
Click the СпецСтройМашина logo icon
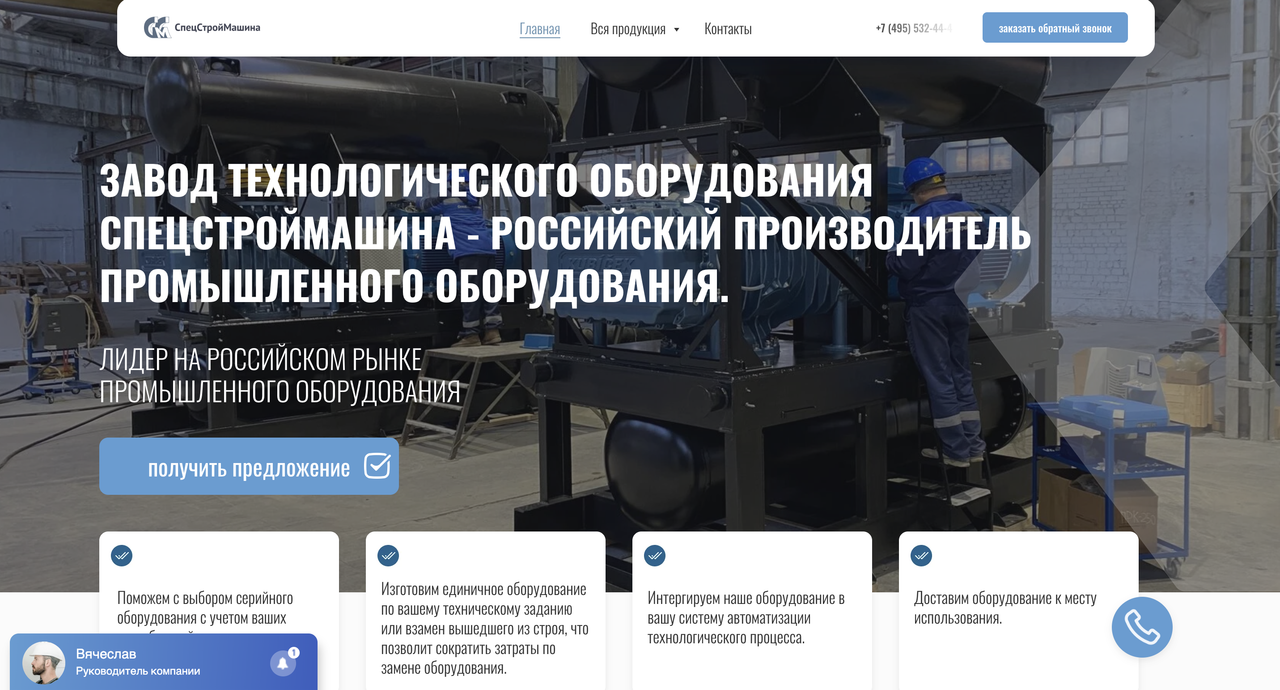pos(157,28)
